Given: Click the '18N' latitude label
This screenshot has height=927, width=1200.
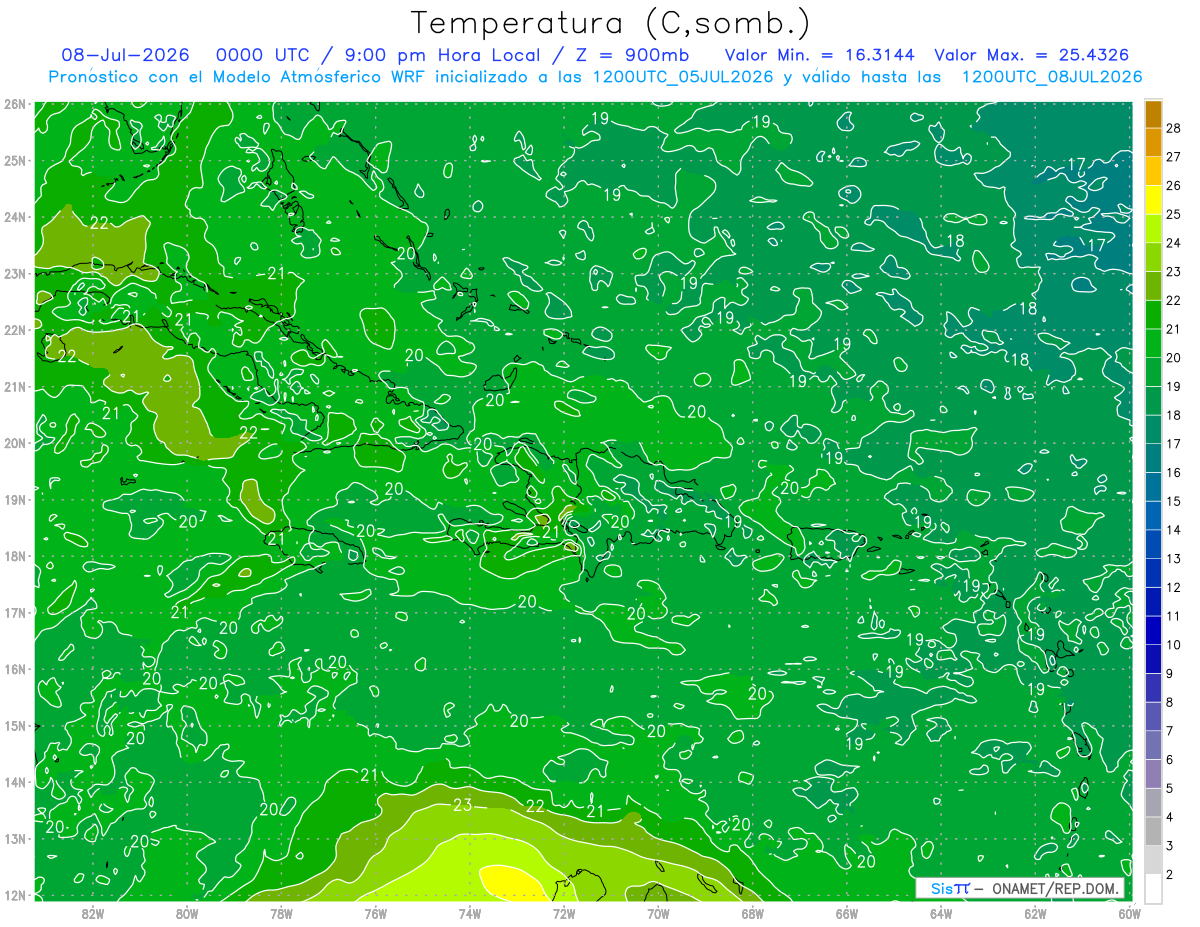Looking at the screenshot, I should (14, 556).
